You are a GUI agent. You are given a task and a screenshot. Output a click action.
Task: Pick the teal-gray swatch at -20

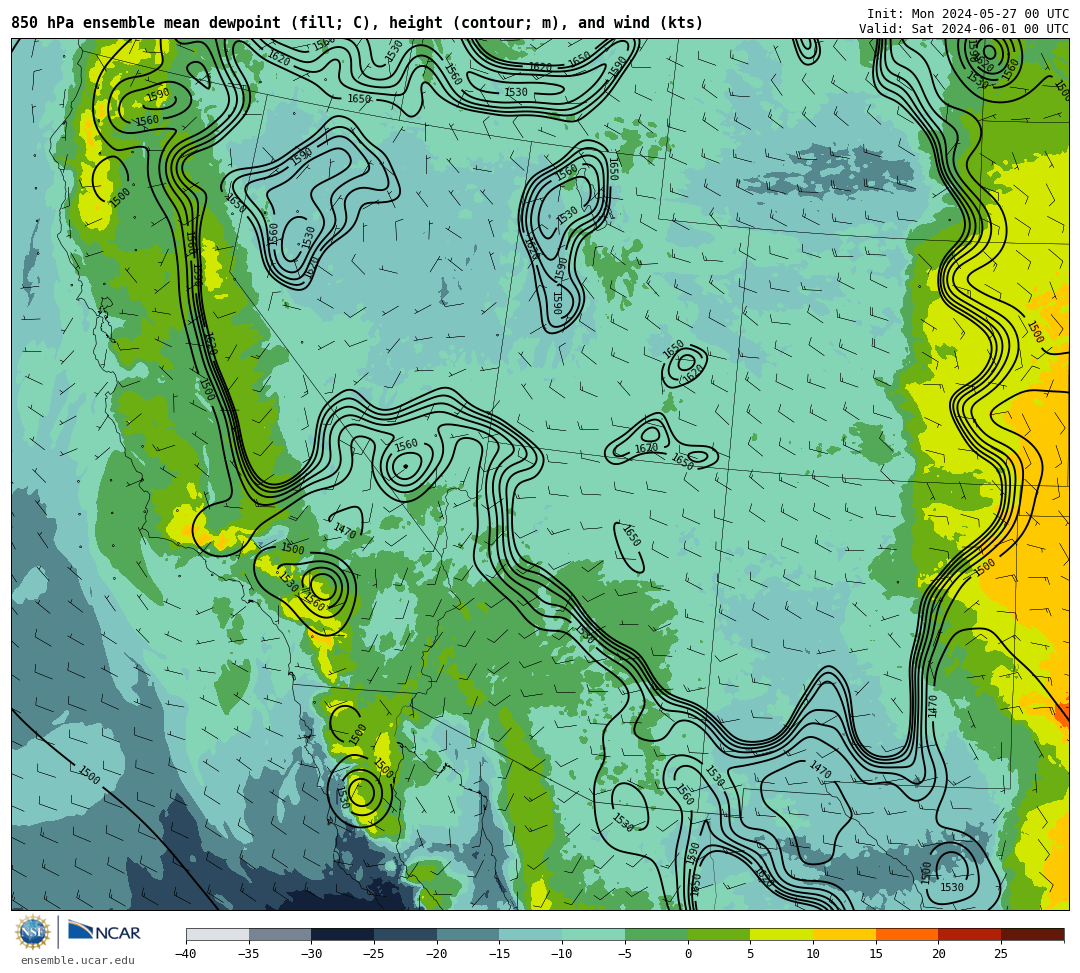(x=468, y=934)
